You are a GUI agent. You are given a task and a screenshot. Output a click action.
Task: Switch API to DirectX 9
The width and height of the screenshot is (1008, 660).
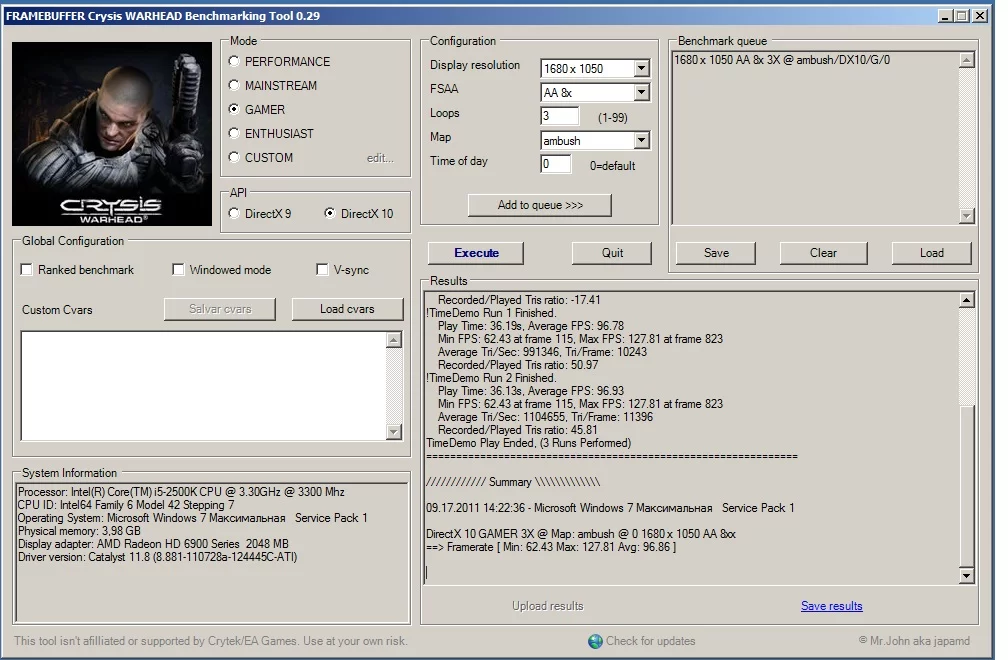click(234, 214)
